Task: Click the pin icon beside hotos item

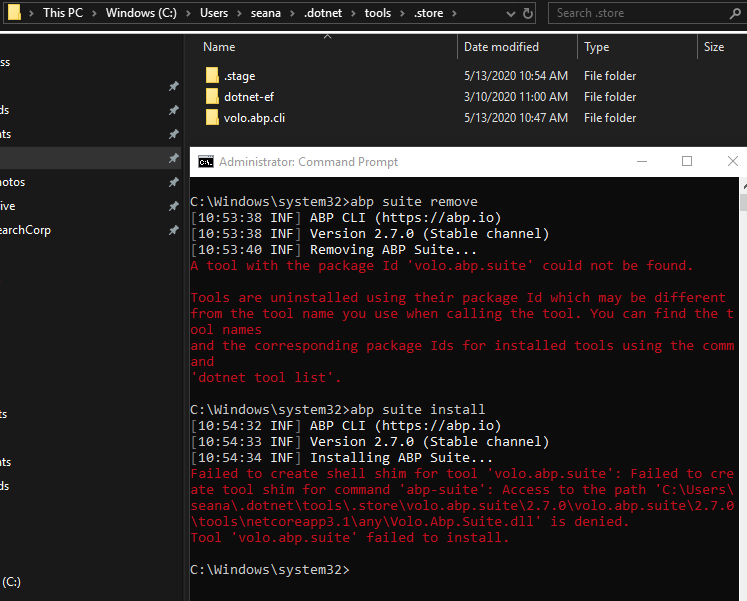Action: [173, 182]
